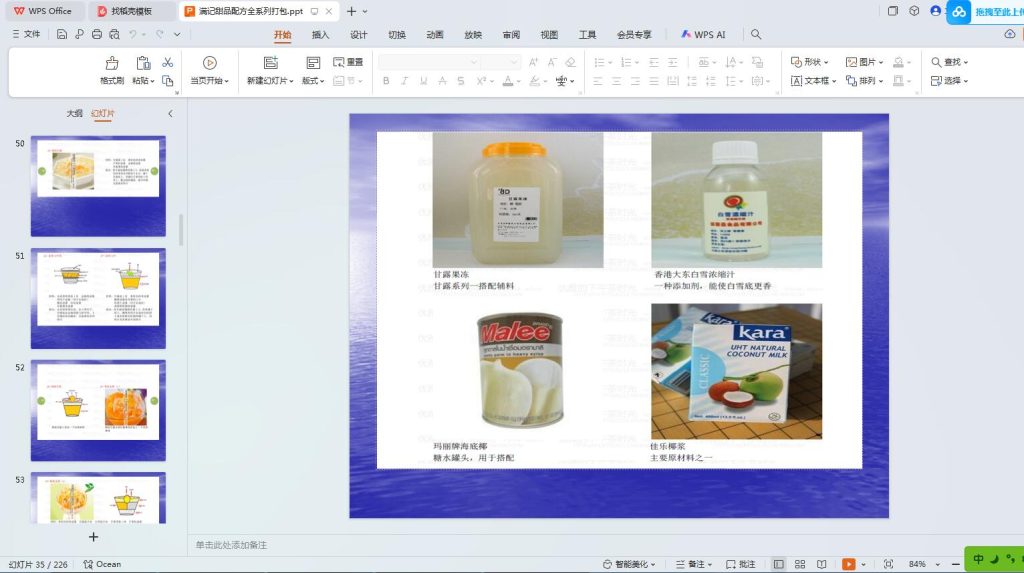
Task: Click notes area 单击此处添加备注
Action: click(x=231, y=545)
